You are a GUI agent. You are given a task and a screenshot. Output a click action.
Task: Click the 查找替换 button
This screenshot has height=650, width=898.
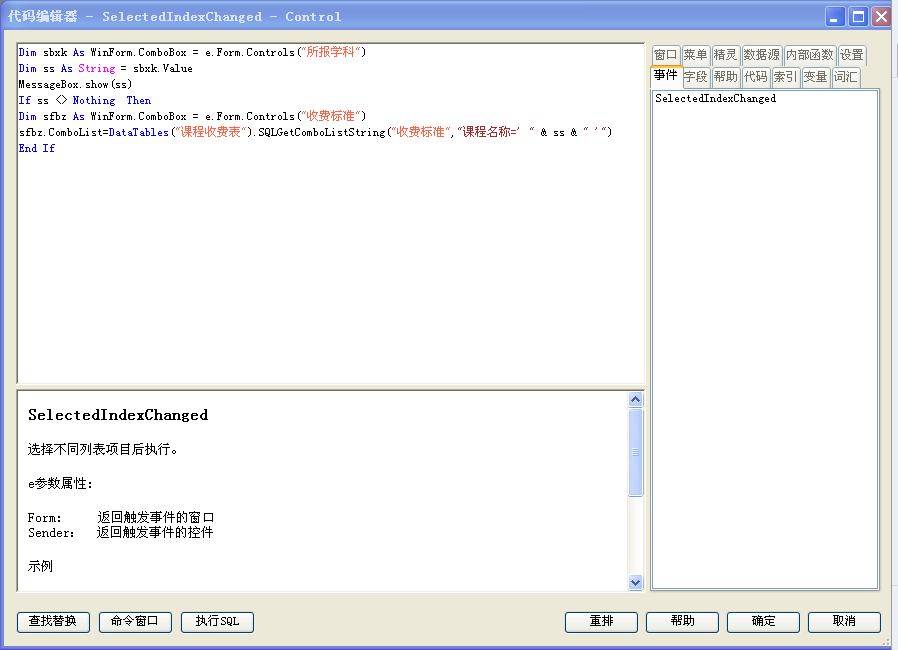click(53, 622)
